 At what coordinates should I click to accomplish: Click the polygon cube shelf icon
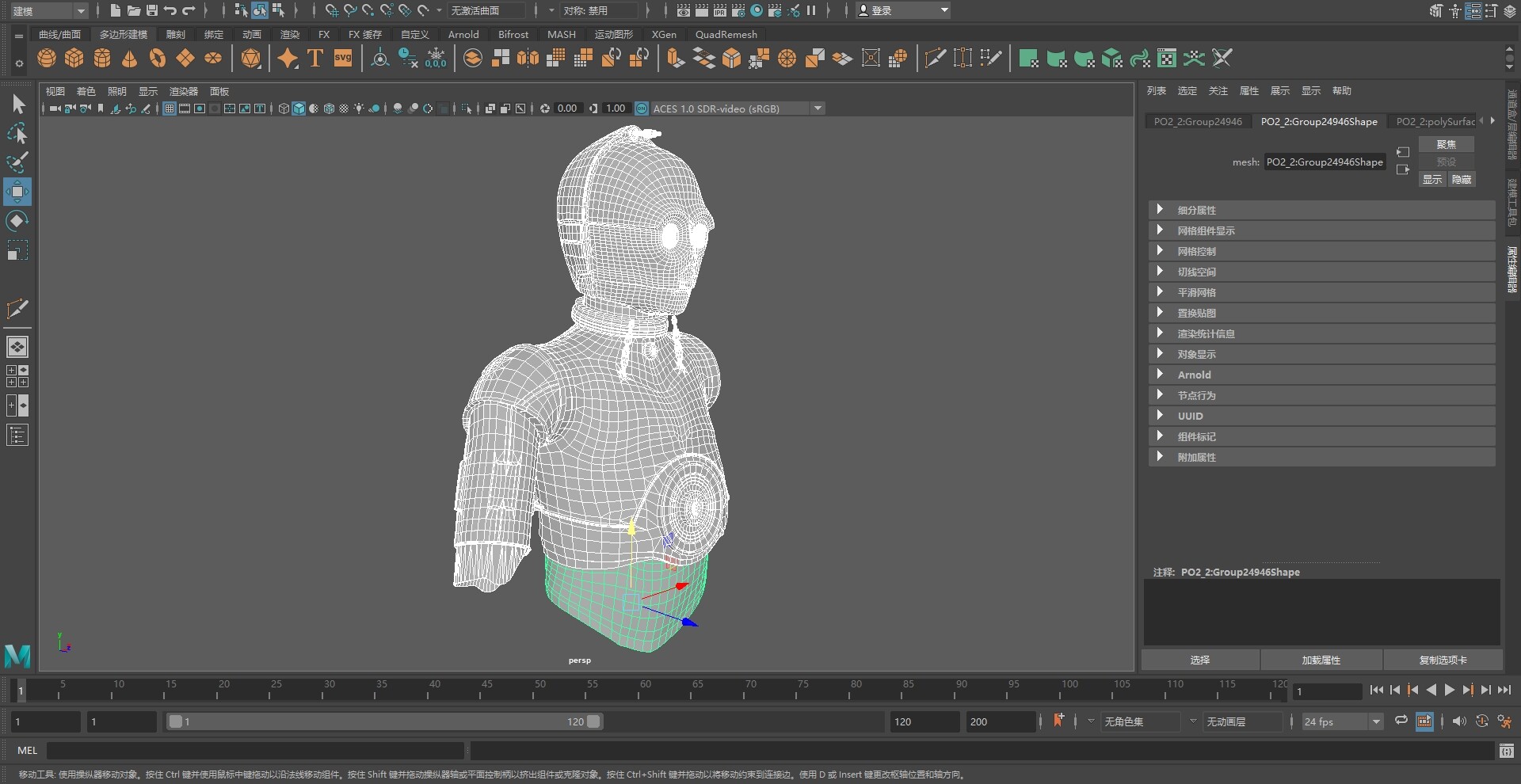[x=74, y=59]
